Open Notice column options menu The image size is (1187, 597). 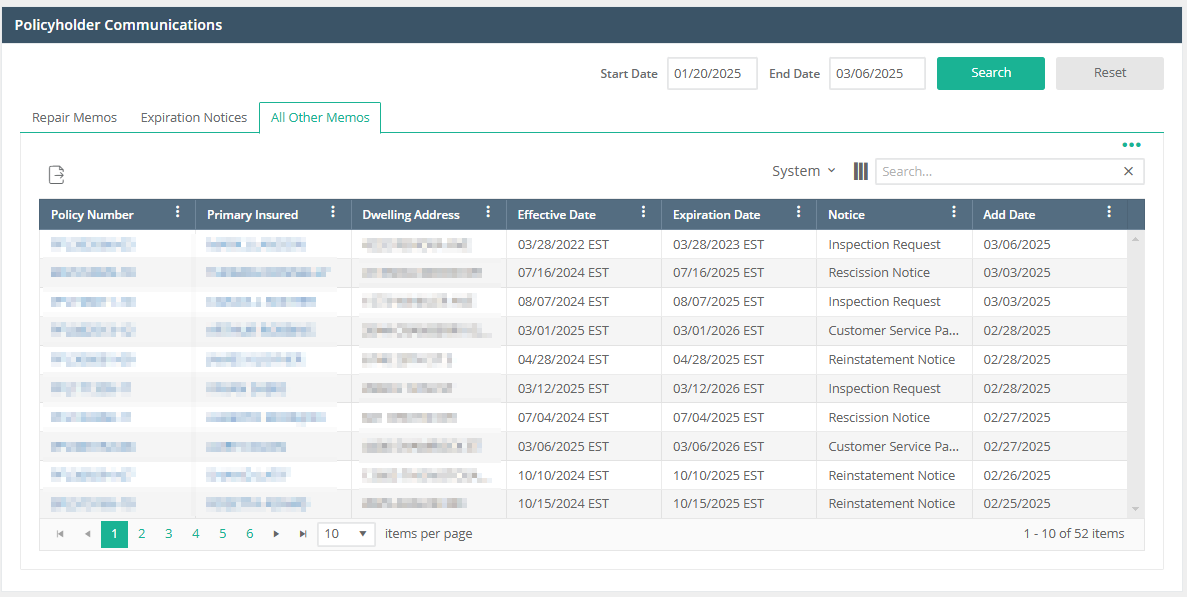click(x=954, y=212)
